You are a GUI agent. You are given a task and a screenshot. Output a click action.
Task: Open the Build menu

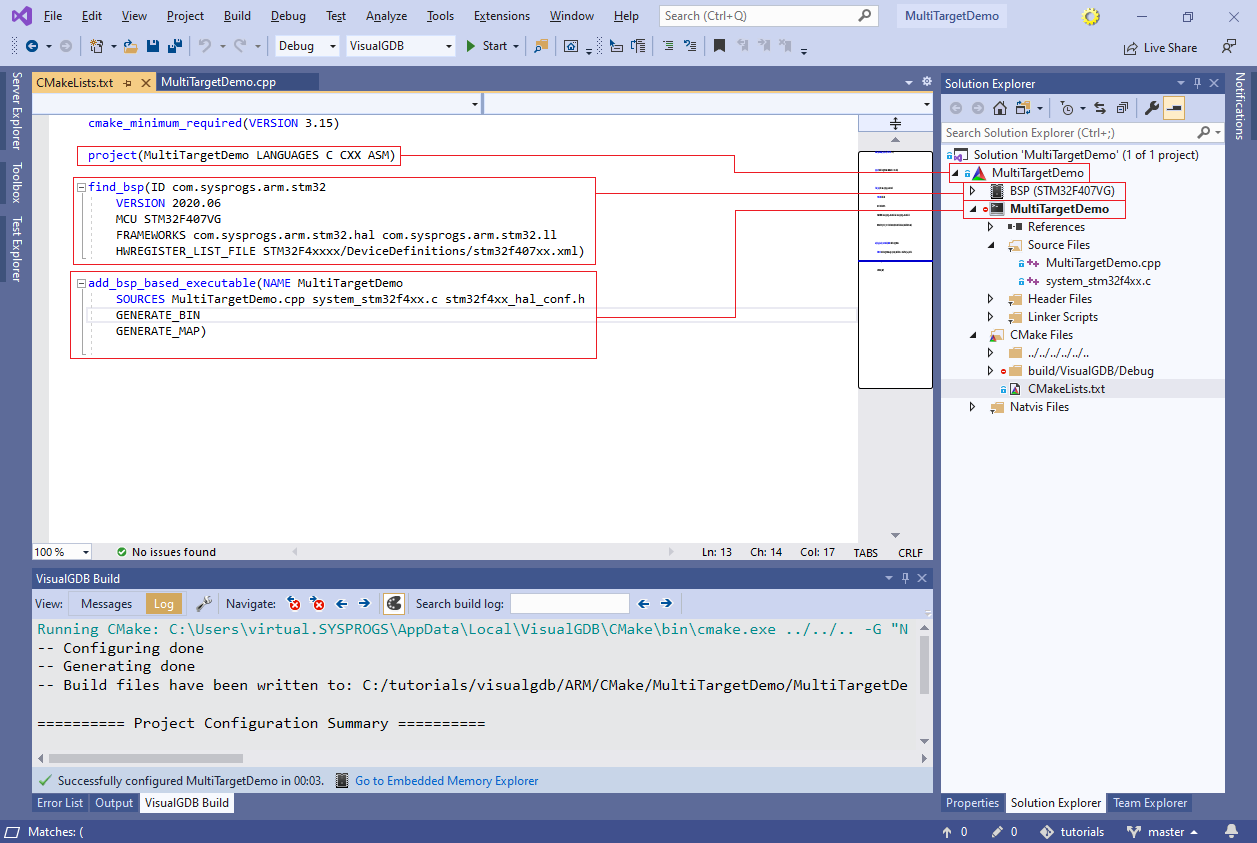pyautogui.click(x=237, y=16)
